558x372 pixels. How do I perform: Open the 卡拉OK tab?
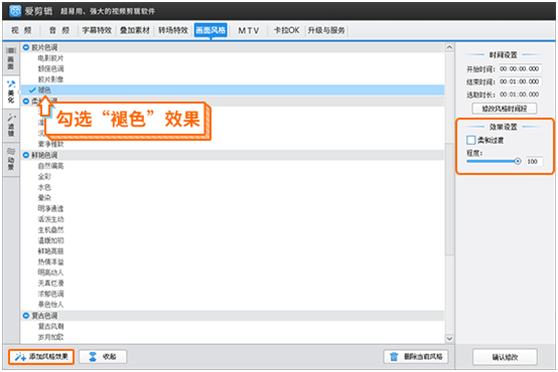pyautogui.click(x=286, y=31)
